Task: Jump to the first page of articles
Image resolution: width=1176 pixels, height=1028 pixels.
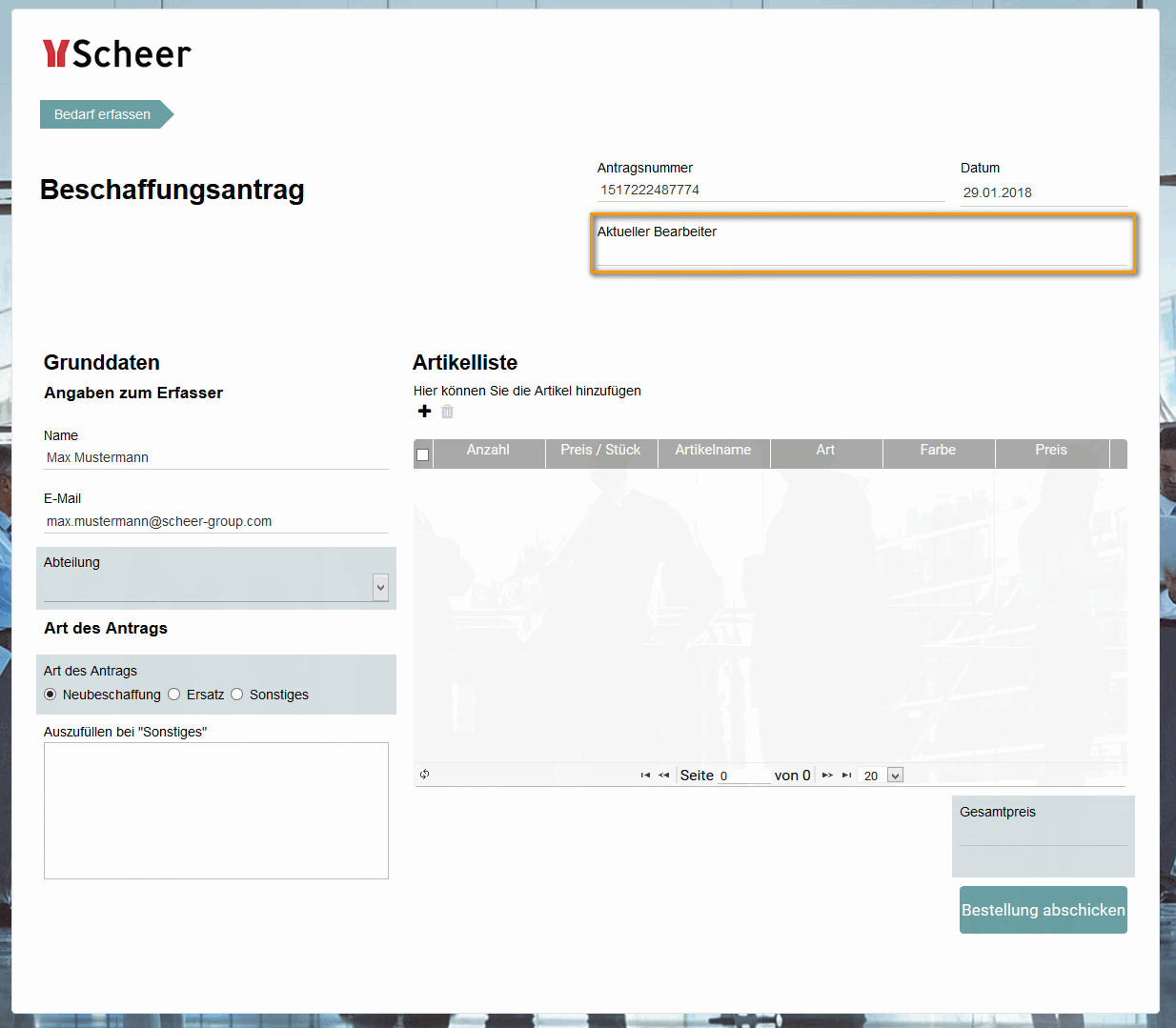Action: [x=644, y=775]
